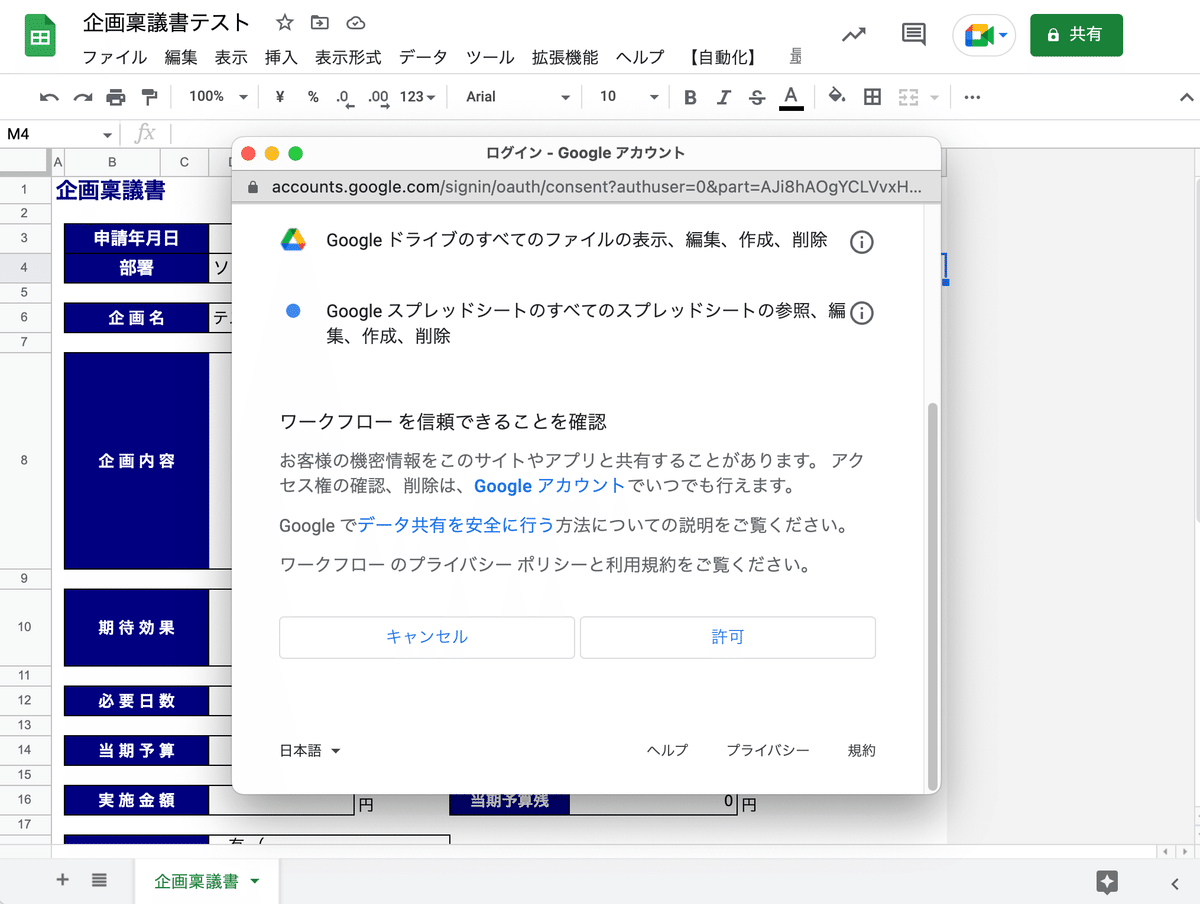Open the Arial font dropdown
The height and width of the screenshot is (904, 1200).
(x=517, y=97)
